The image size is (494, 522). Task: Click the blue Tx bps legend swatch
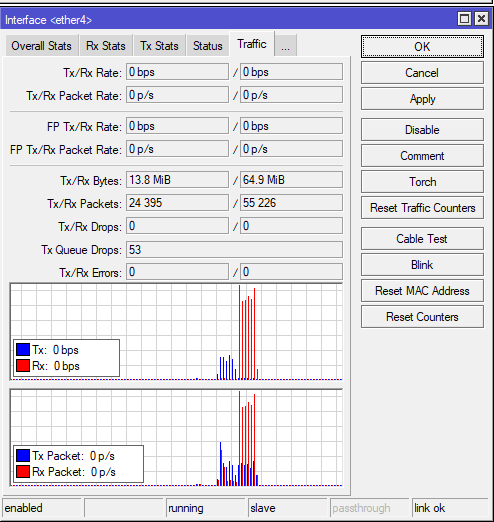(23, 350)
